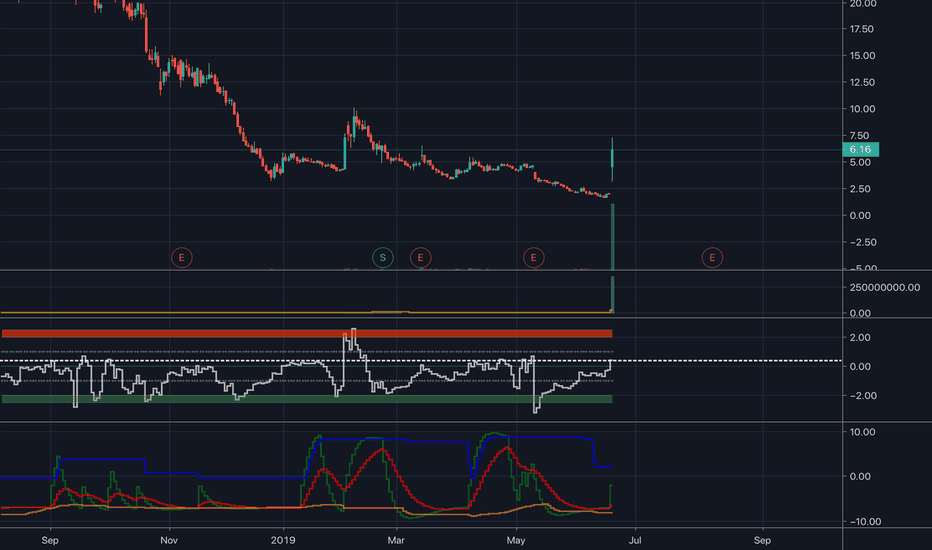
Task: Open the earnings E marker in May
Action: pyautogui.click(x=534, y=257)
